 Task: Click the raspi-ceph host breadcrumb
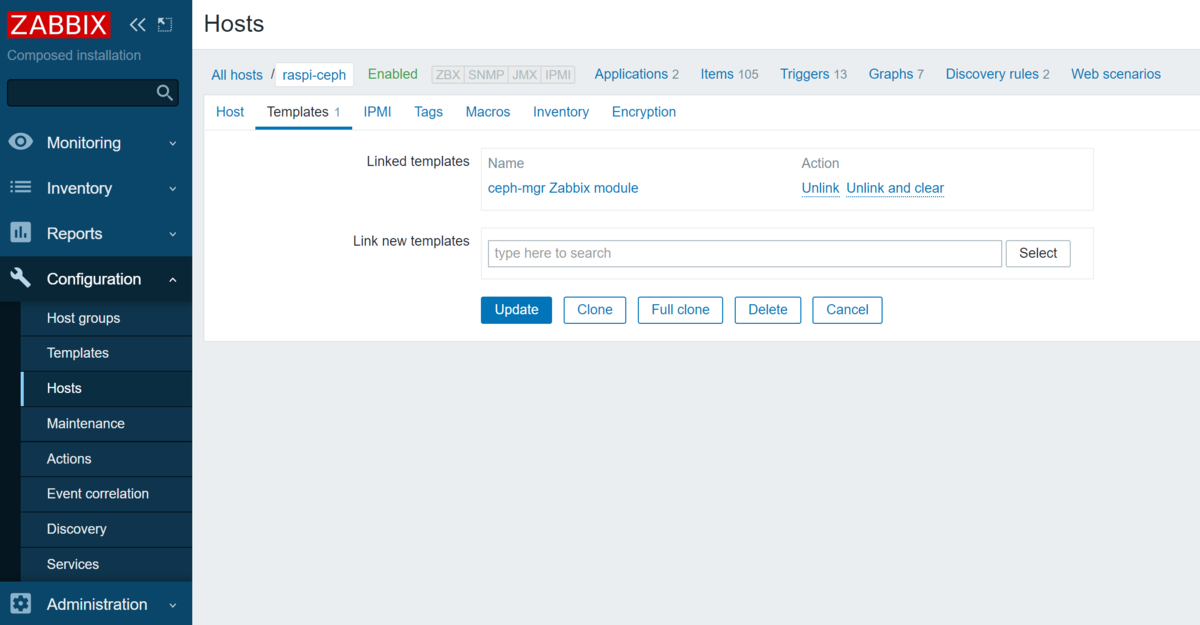[x=314, y=75]
